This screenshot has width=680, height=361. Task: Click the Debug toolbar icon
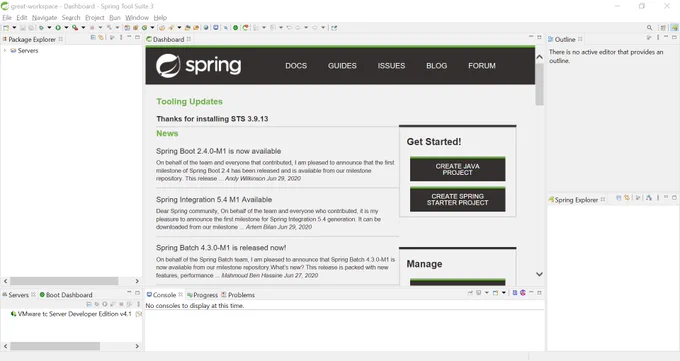(41, 28)
